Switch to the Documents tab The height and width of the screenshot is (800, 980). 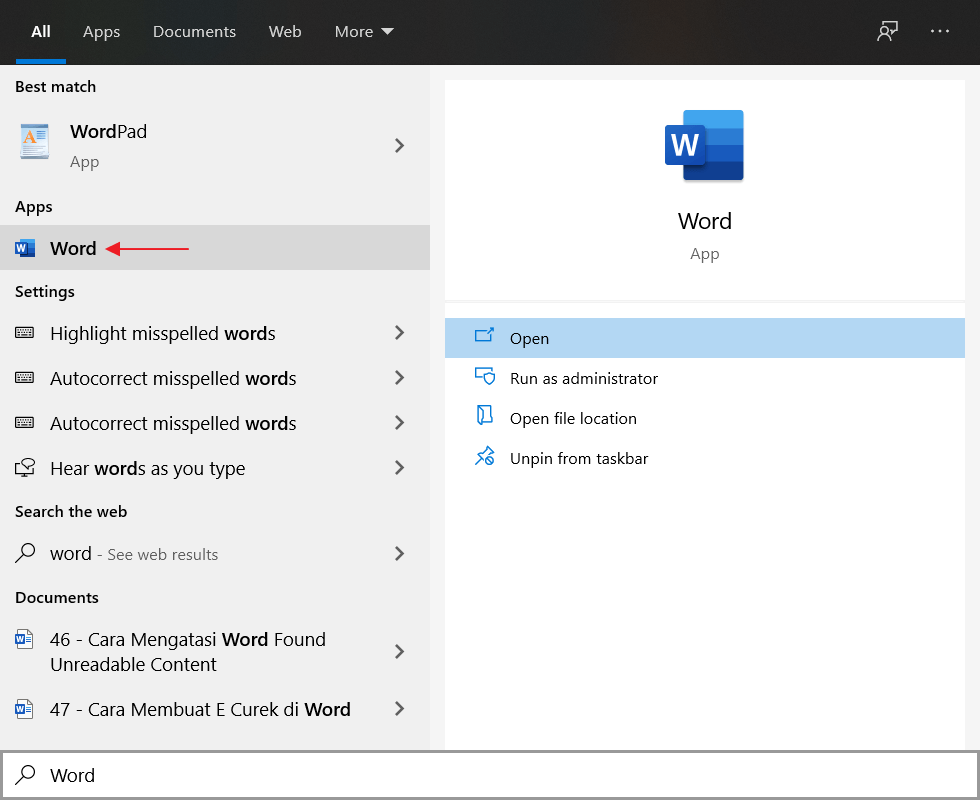[194, 31]
